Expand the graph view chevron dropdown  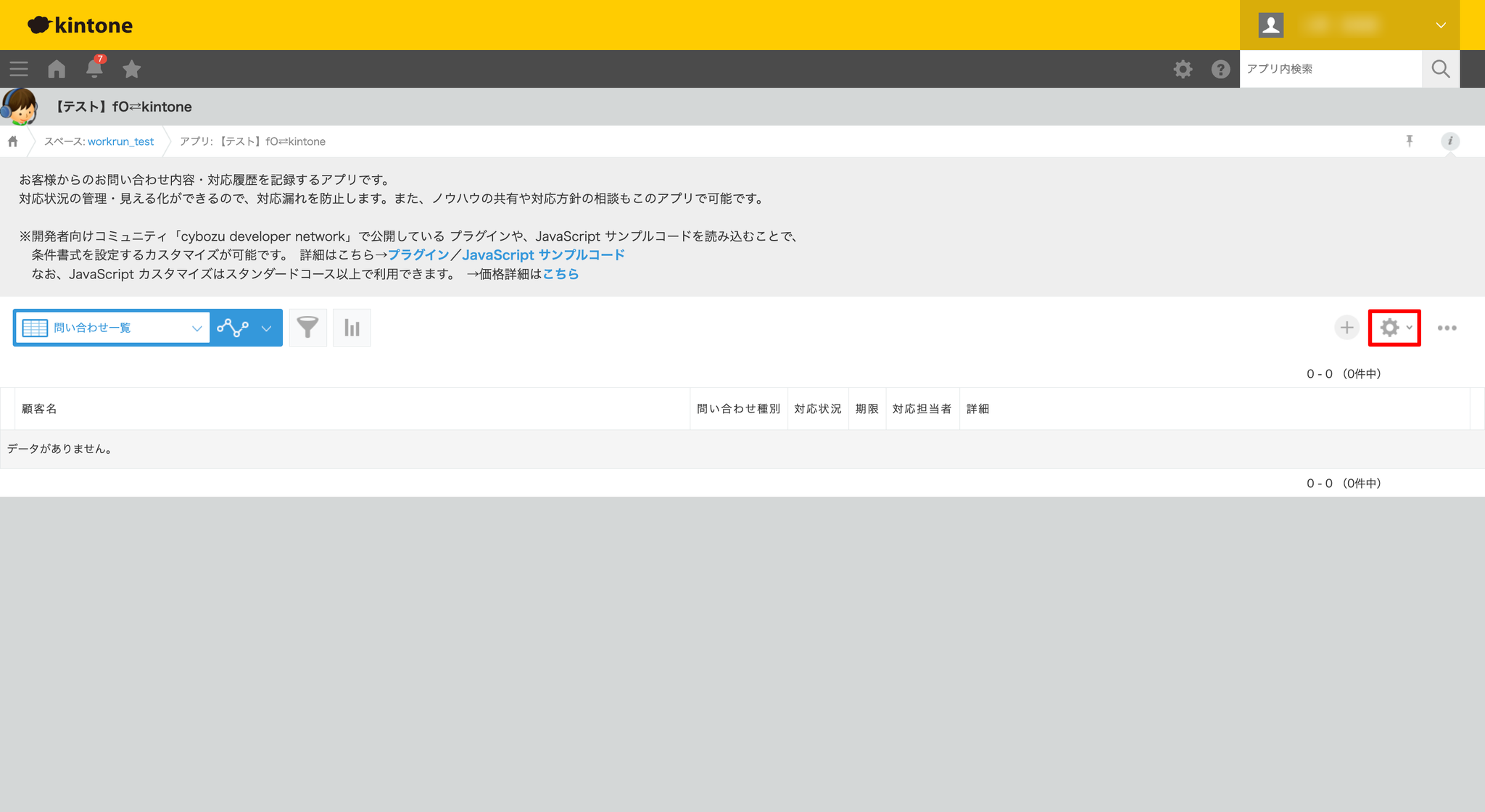(x=267, y=328)
